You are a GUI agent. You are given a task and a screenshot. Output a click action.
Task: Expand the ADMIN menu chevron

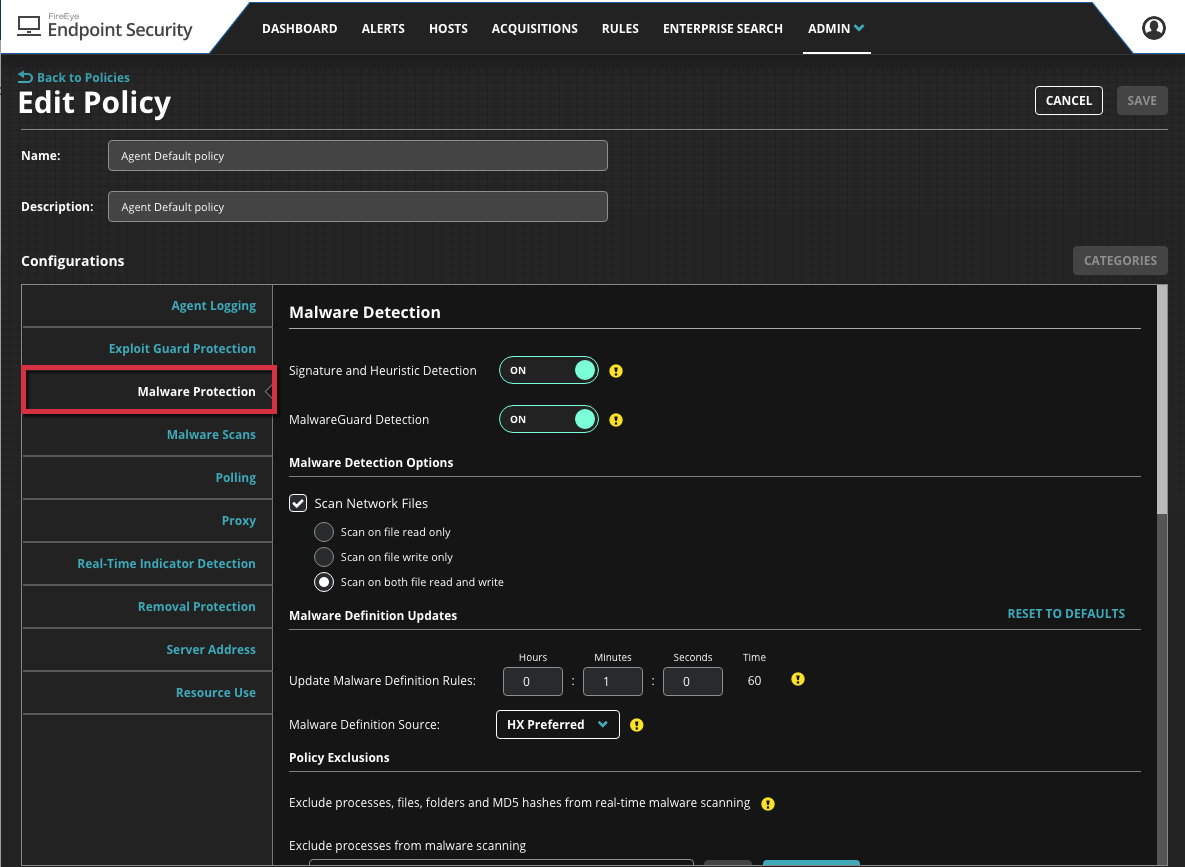[859, 28]
